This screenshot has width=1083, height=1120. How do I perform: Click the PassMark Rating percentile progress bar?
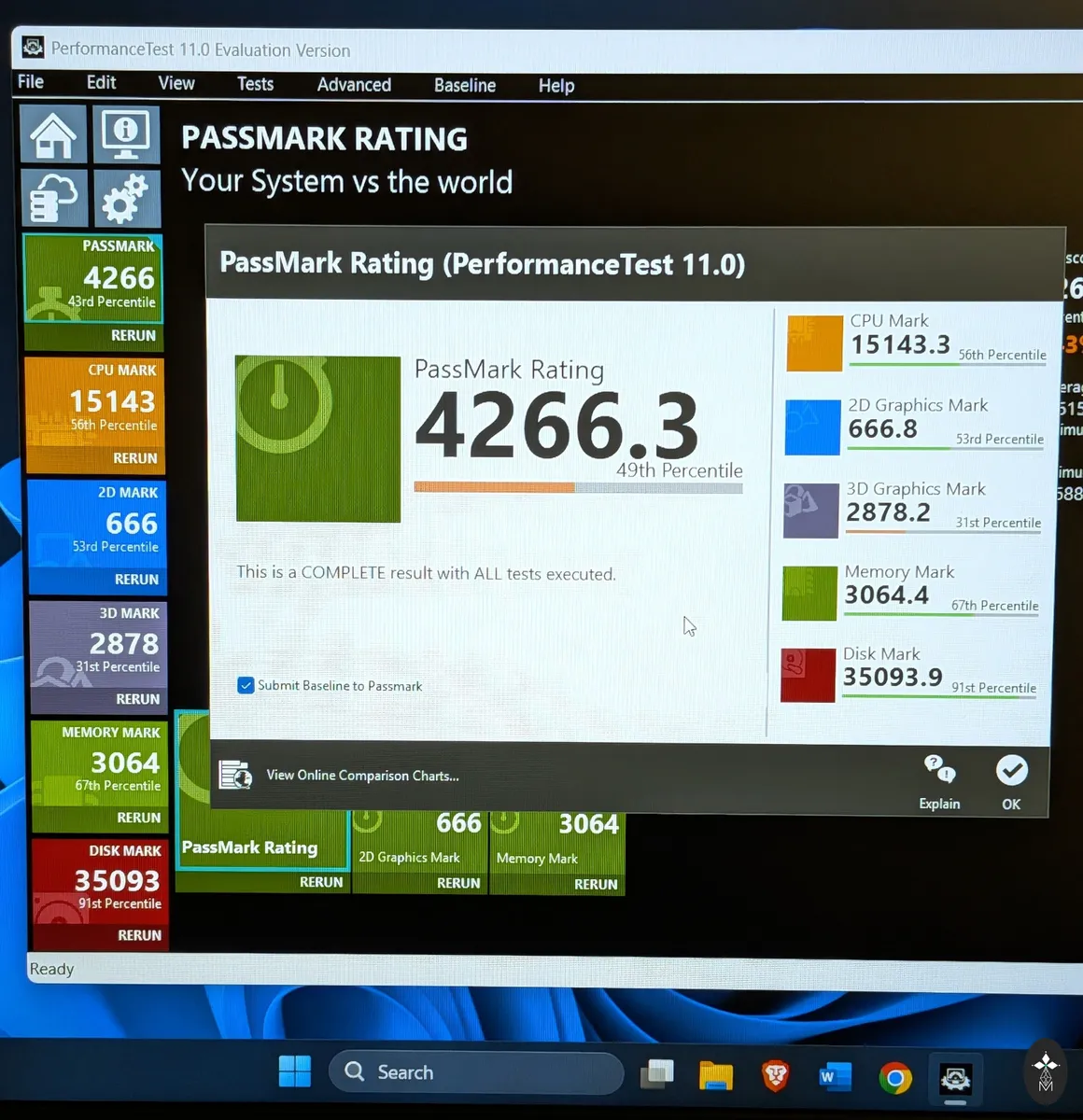[578, 487]
